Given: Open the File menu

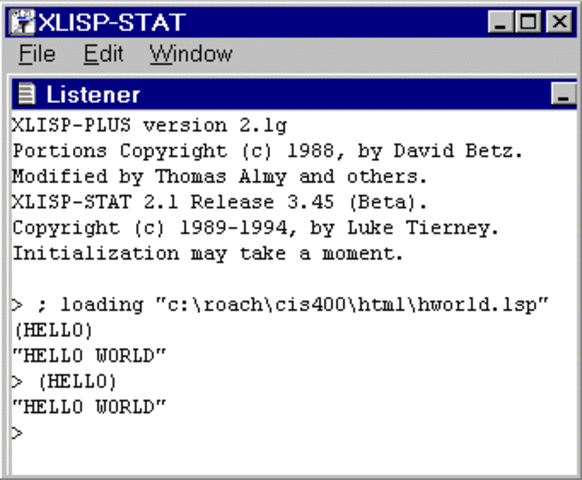Looking at the screenshot, I should click(37, 54).
